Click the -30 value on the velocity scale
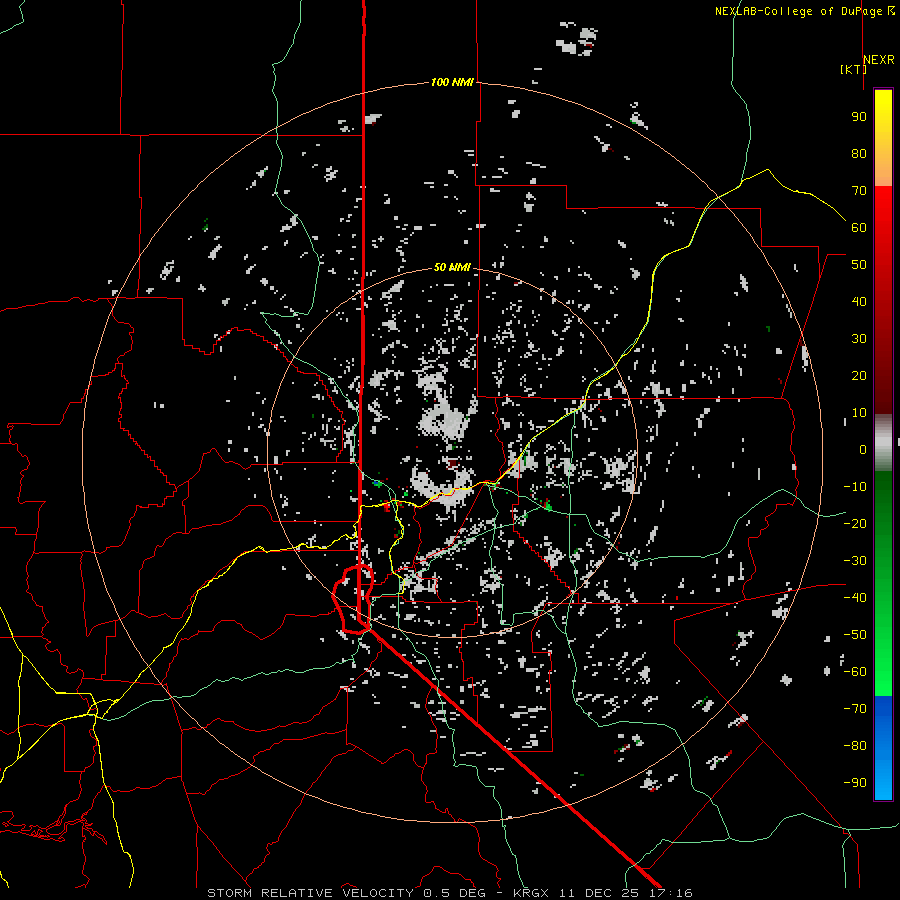 pos(855,560)
